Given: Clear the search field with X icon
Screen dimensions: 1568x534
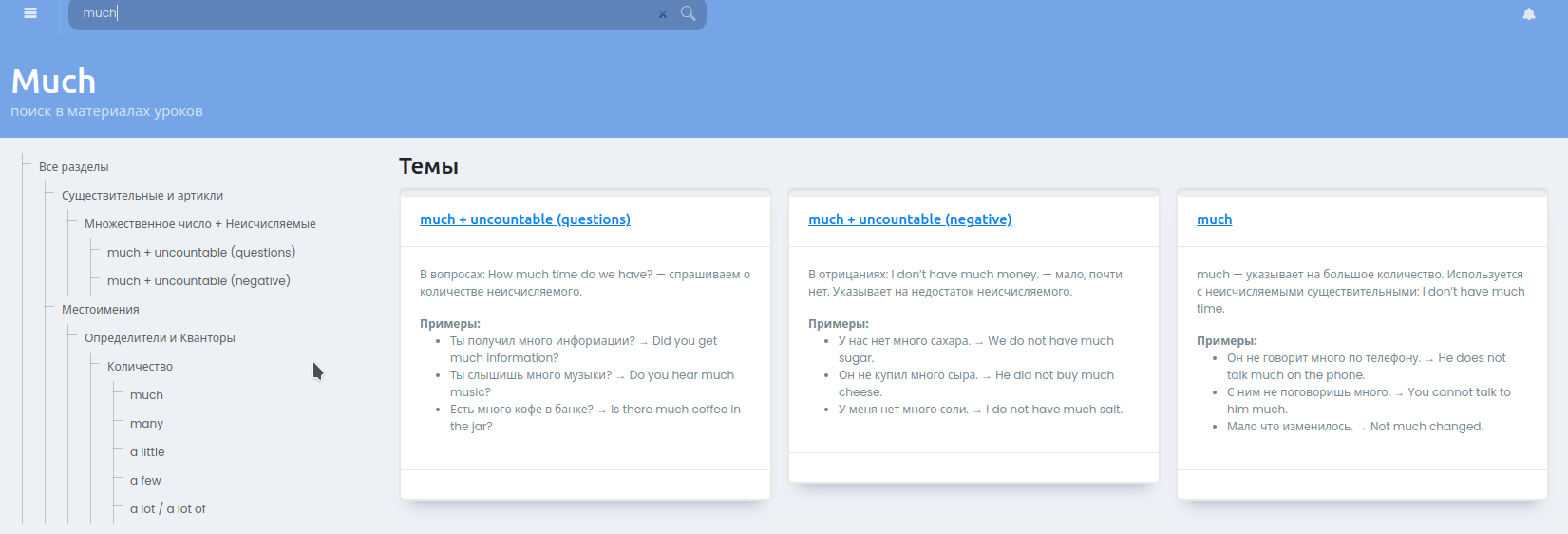Looking at the screenshot, I should (x=663, y=14).
